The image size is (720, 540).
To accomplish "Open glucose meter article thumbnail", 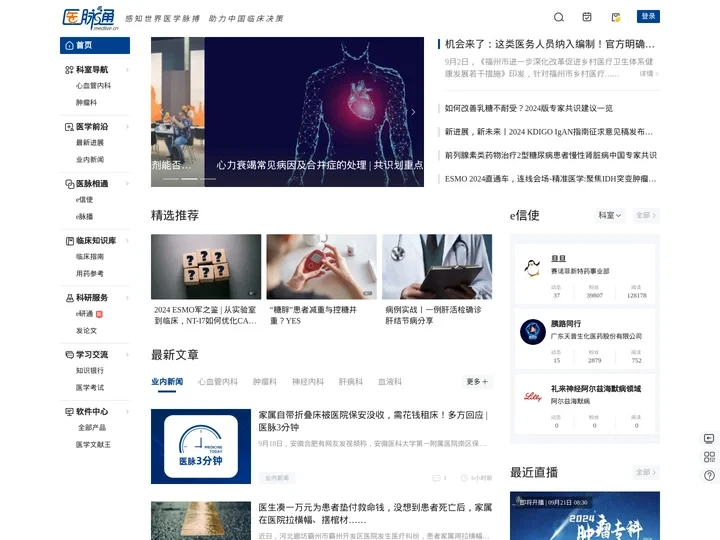I will pos(321,267).
